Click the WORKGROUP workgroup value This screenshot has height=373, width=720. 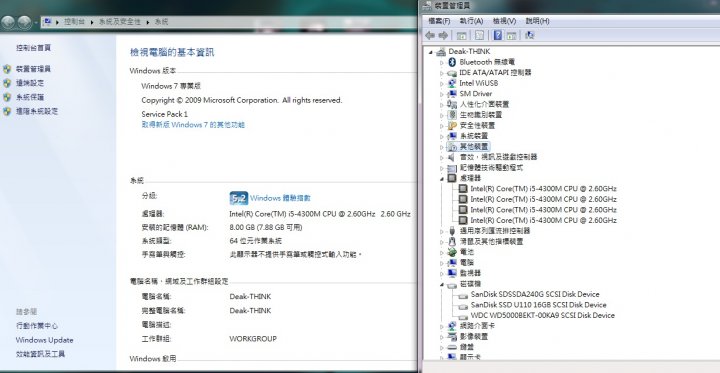pos(253,339)
